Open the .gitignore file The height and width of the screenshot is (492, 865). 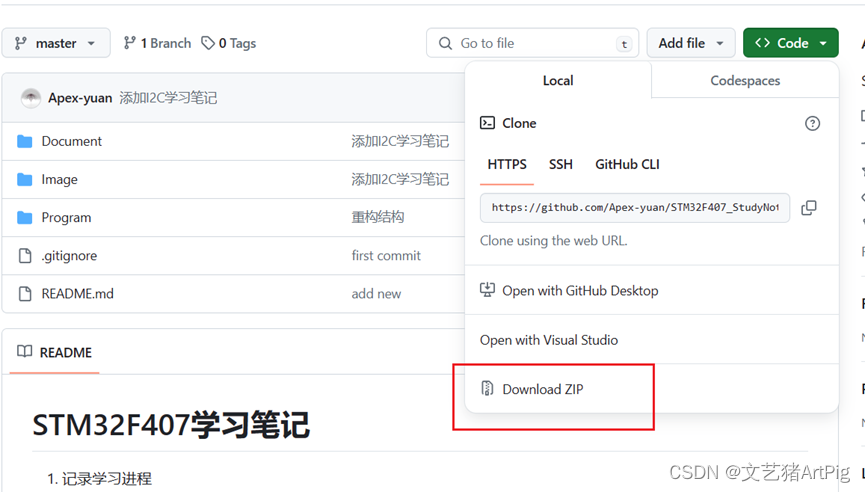coord(69,255)
